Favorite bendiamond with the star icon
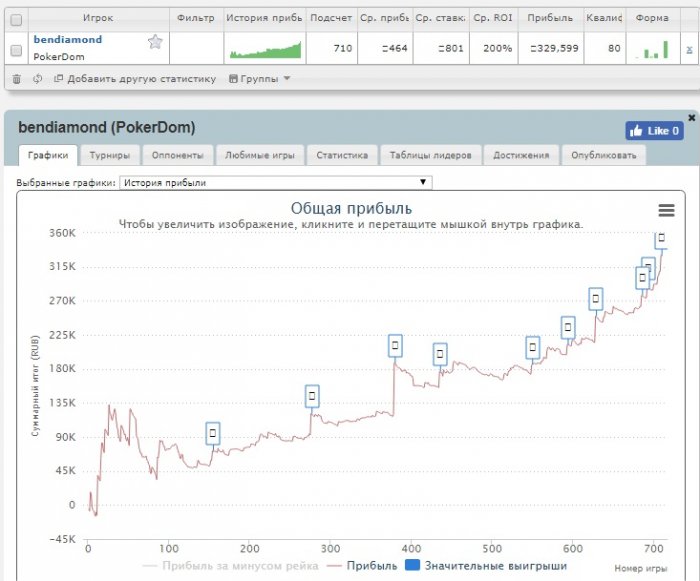 coord(155,42)
